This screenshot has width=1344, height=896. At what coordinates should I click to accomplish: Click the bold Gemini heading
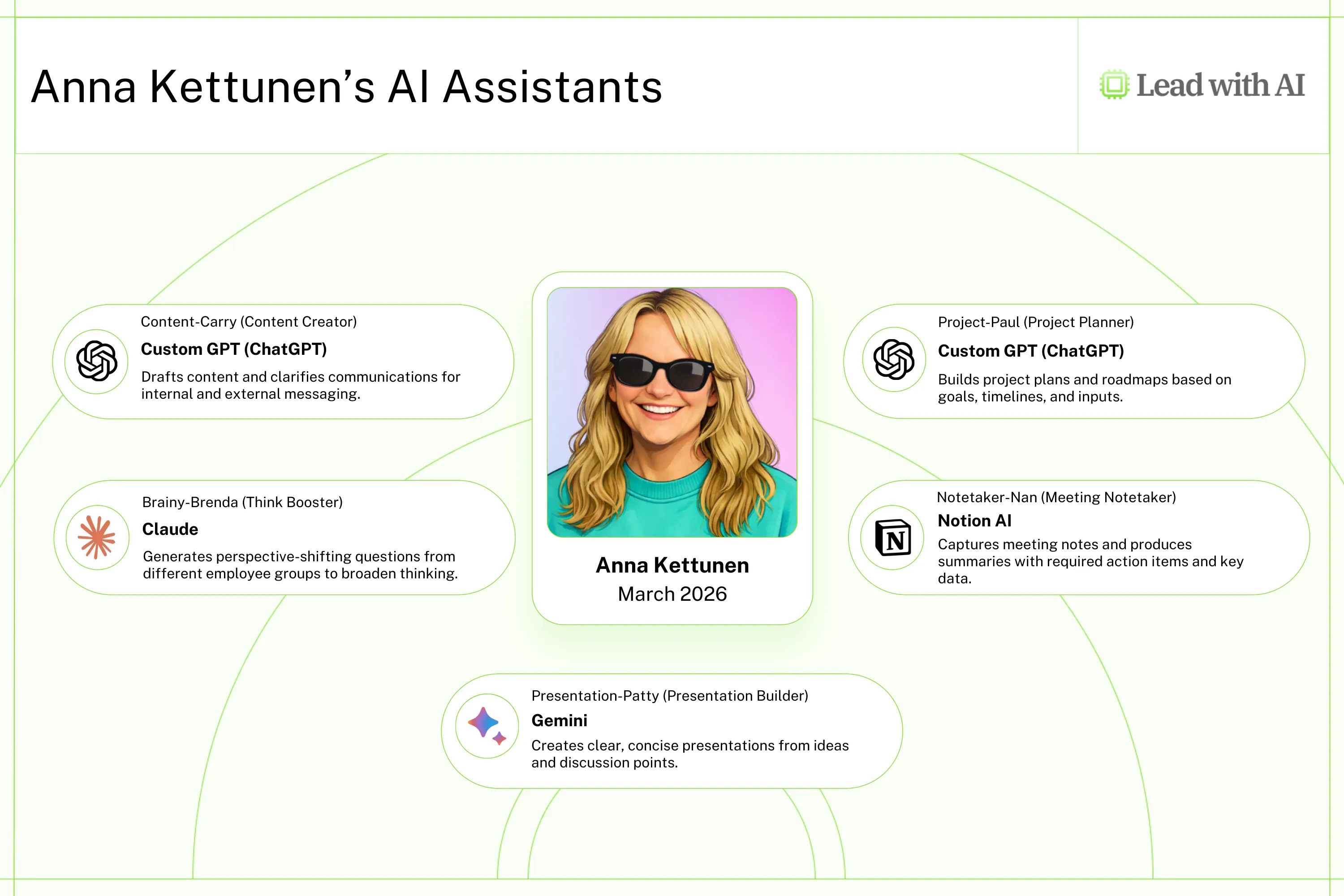(559, 720)
